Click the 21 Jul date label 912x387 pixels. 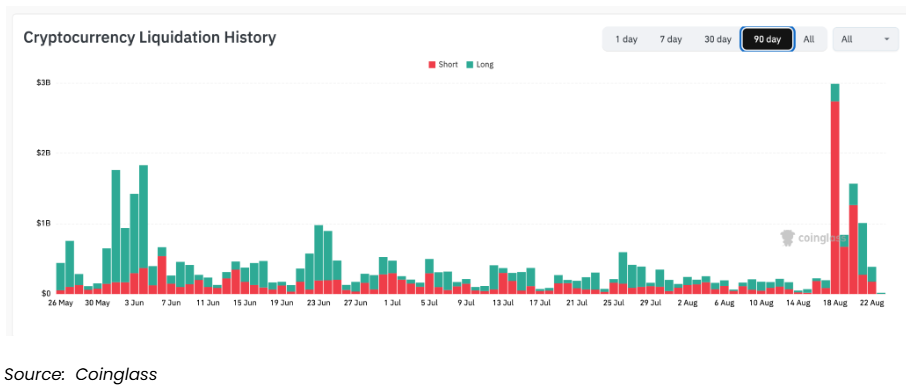tap(576, 303)
